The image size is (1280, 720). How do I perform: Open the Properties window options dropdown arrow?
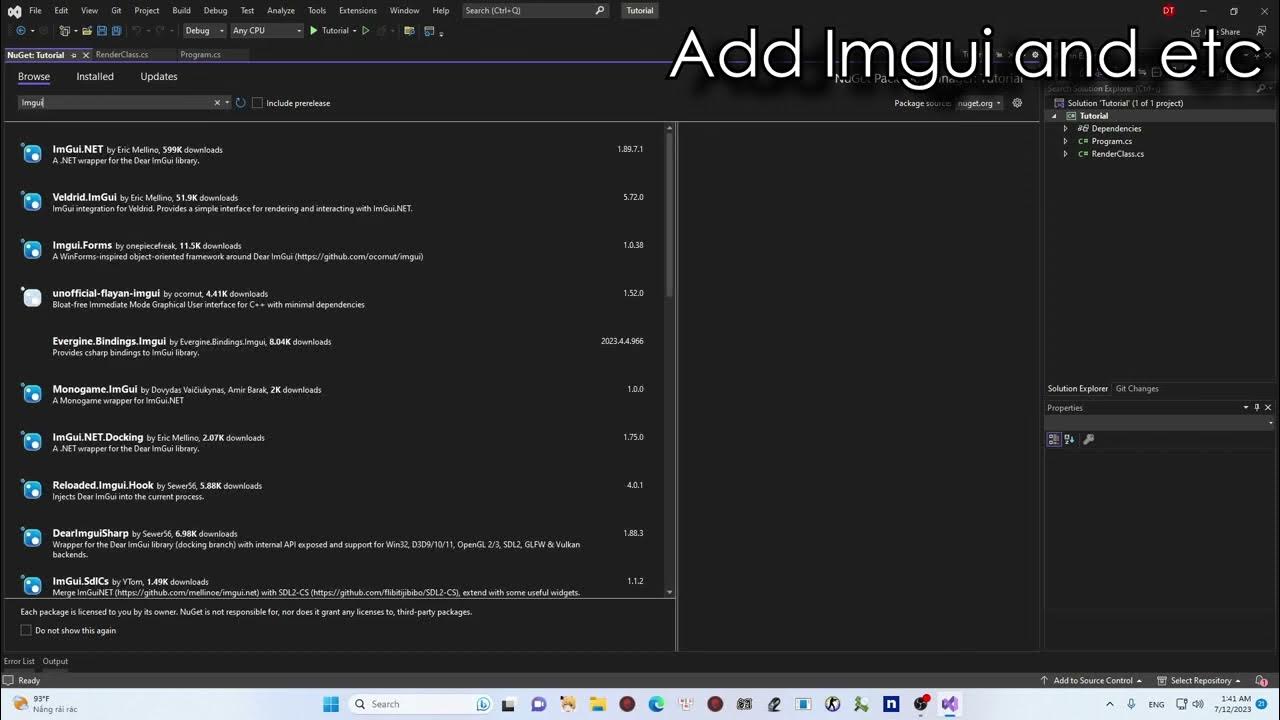[1246, 408]
